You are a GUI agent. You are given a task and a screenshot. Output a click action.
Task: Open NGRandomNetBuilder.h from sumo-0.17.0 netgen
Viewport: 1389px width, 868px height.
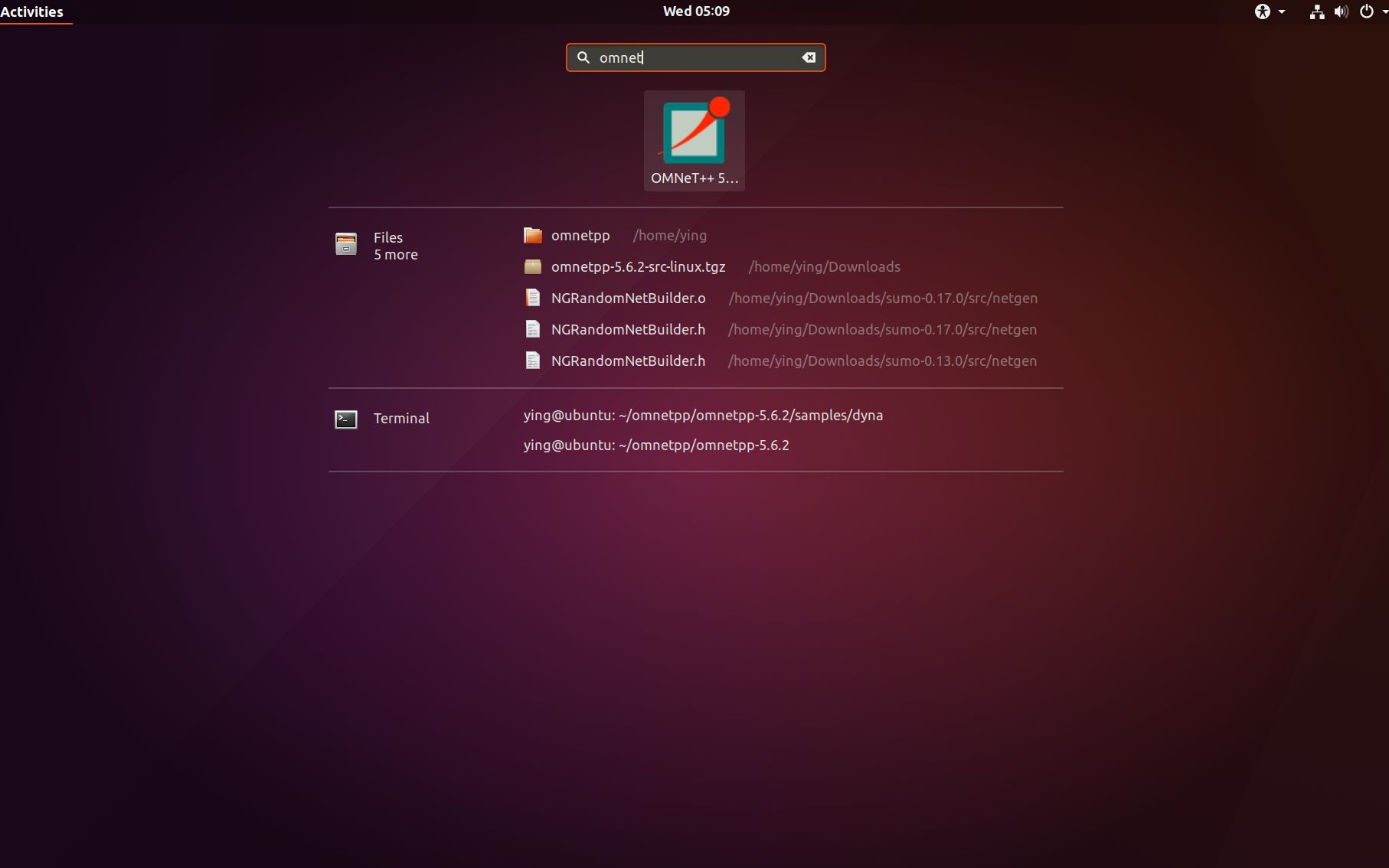pyautogui.click(x=628, y=329)
